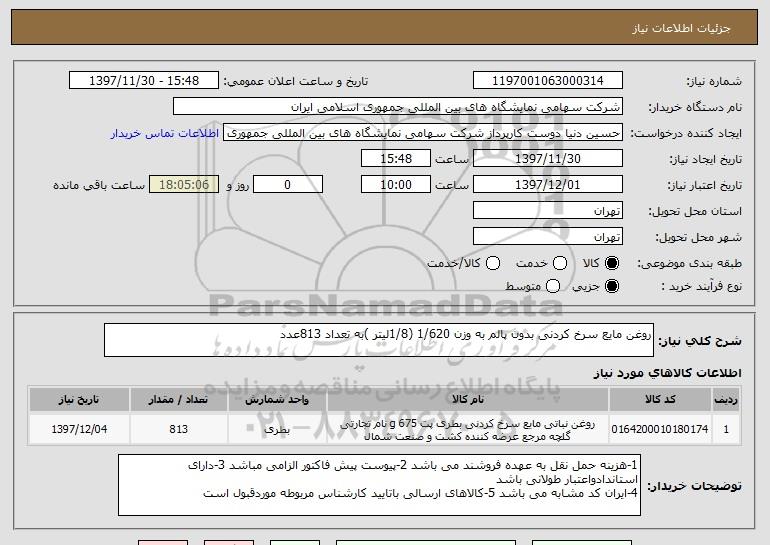Screen dimensions: 770x545
Task: Click the اطلاعات کالاهای مورد نیاز heading
Action: (x=667, y=373)
